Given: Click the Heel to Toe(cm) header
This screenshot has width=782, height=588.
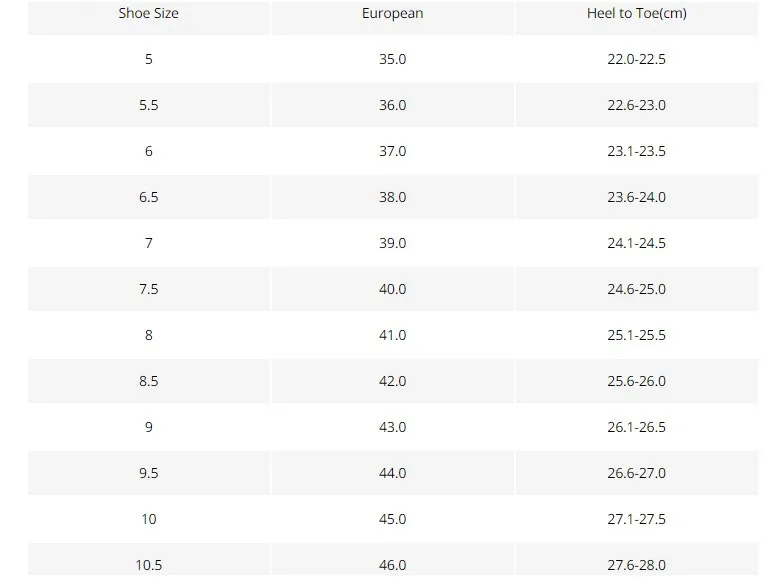Looking at the screenshot, I should tap(636, 13).
